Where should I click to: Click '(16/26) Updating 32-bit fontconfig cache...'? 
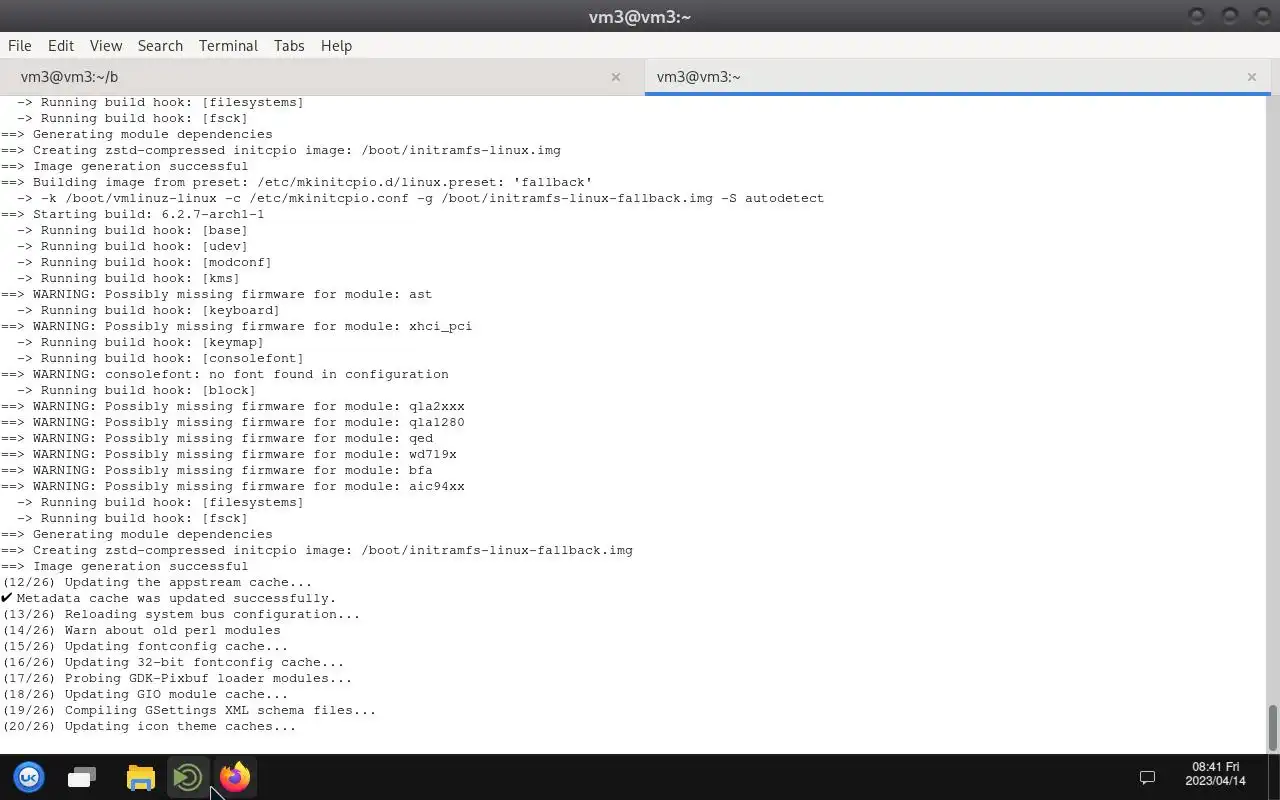tap(173, 662)
